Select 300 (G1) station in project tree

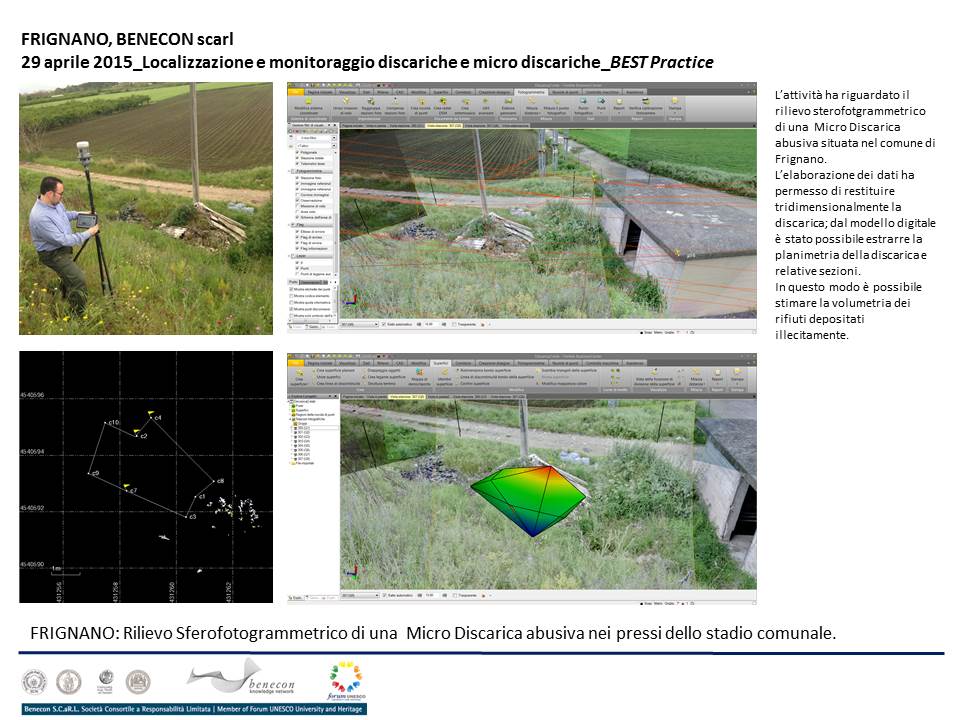pos(303,428)
